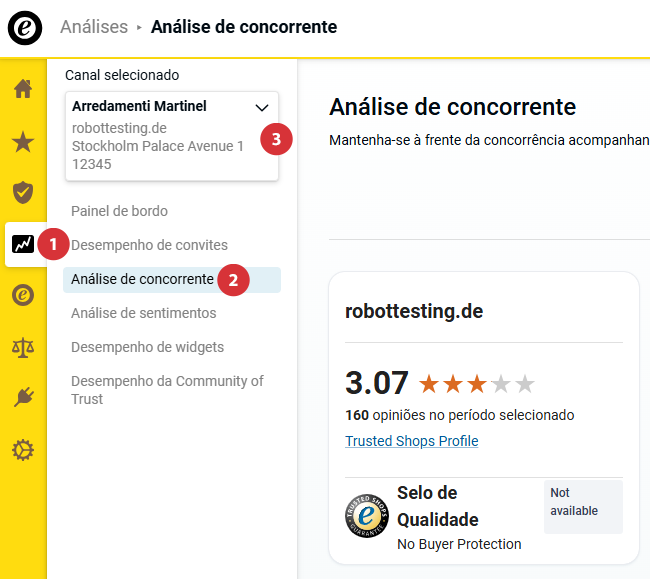The height and width of the screenshot is (579, 650).
Task: Click the yellow circled e sidebar icon
Action: [23, 295]
